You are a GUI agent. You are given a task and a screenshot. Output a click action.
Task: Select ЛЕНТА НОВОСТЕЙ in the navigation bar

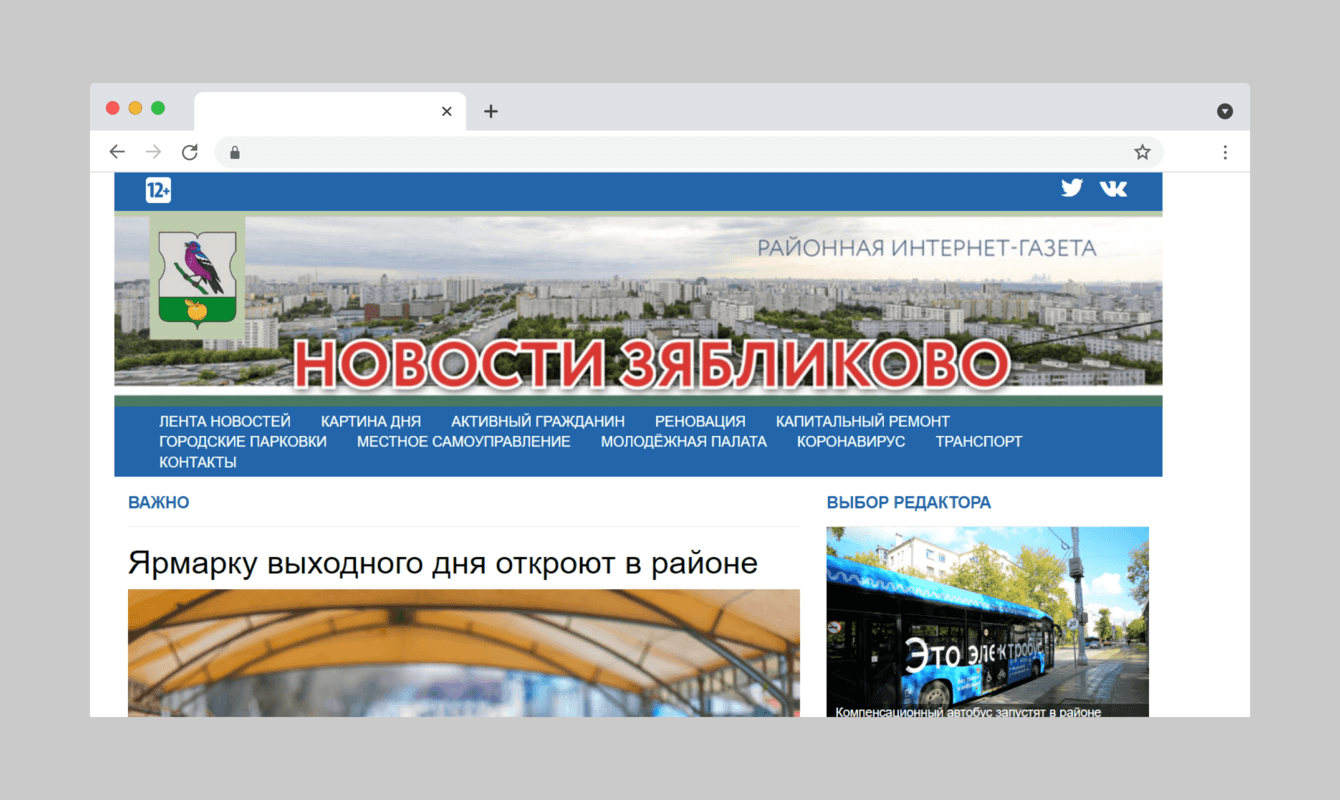point(224,421)
